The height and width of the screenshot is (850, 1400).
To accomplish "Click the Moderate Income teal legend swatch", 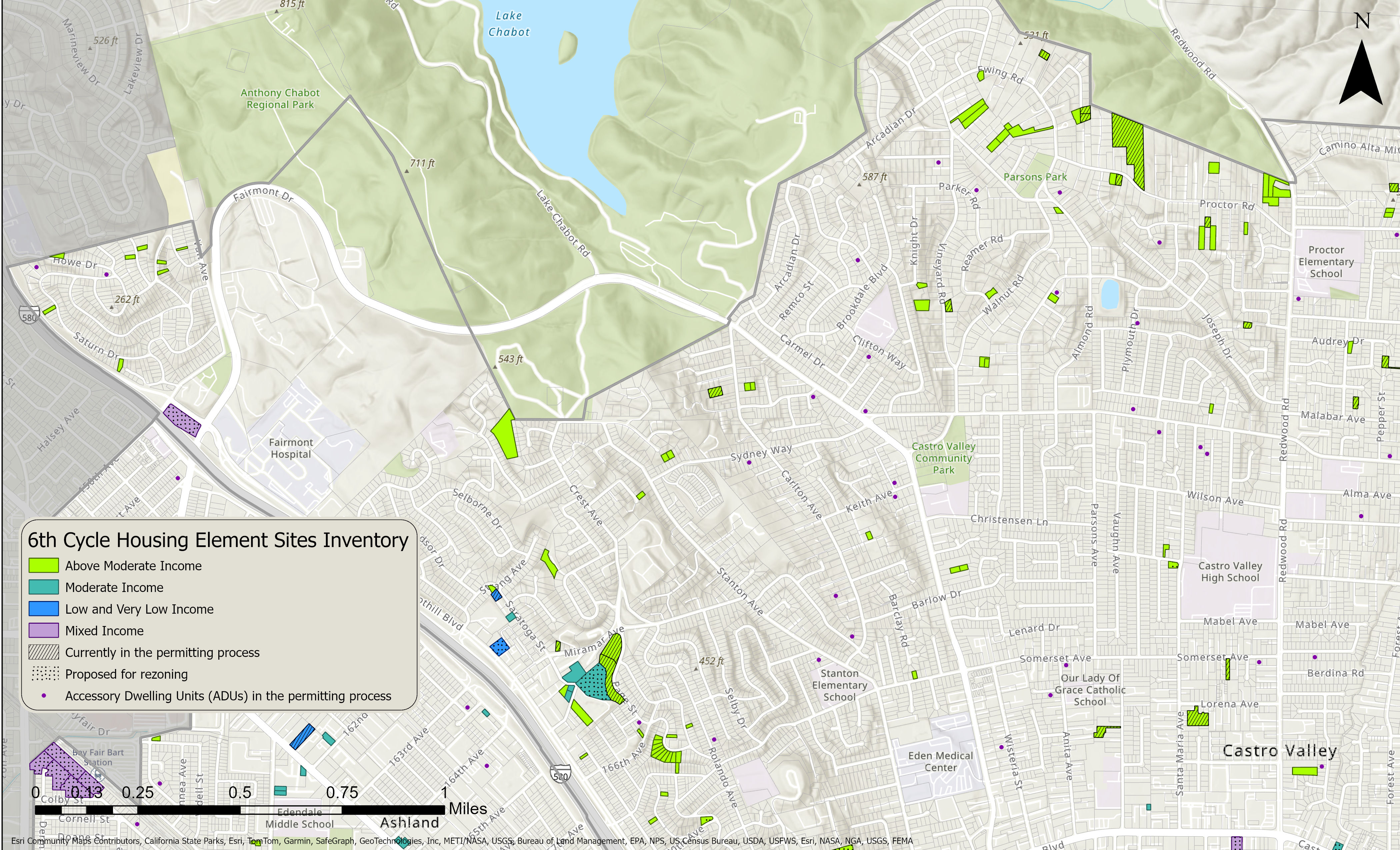I will tap(44, 587).
